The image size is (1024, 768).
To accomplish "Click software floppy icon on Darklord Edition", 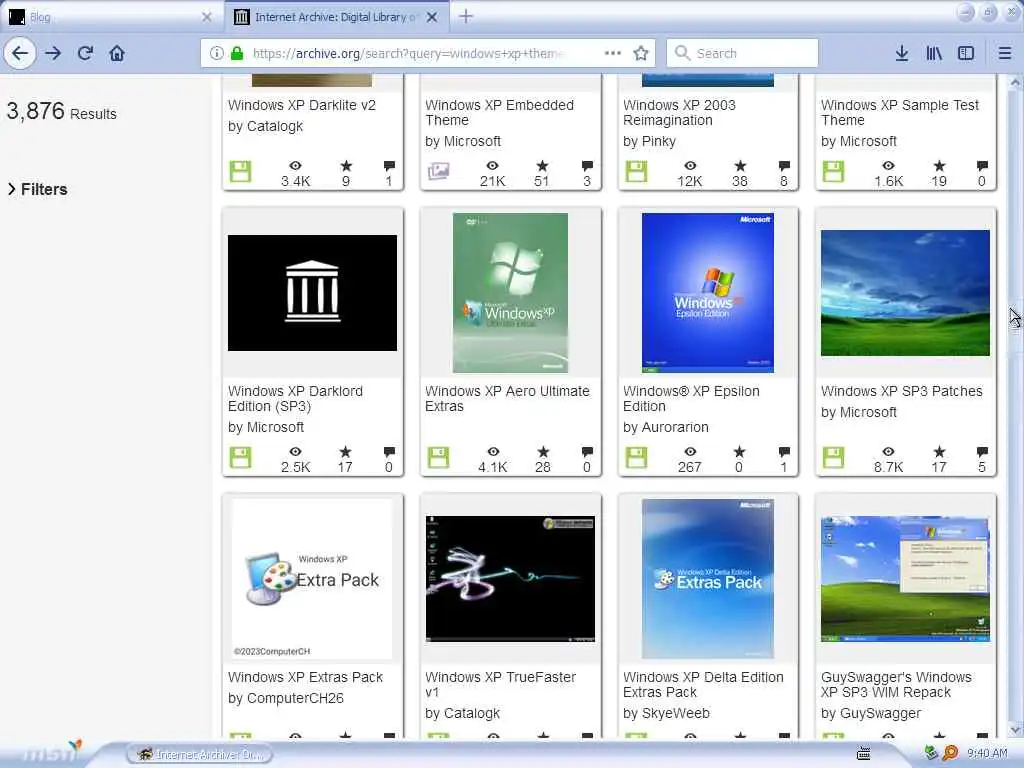I will pos(240,457).
